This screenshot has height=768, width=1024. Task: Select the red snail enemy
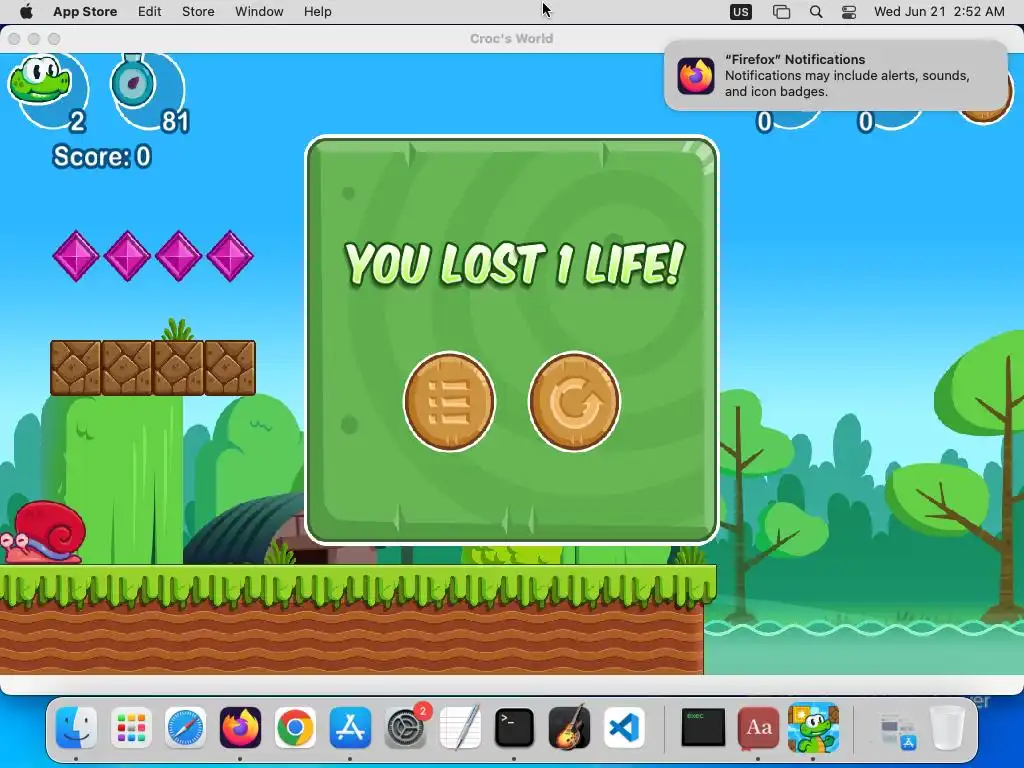pyautogui.click(x=44, y=532)
